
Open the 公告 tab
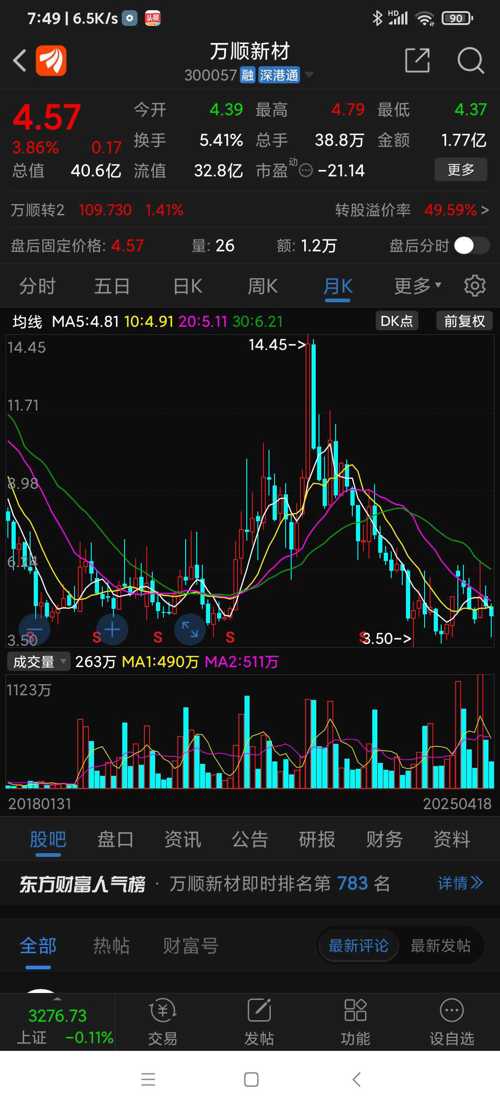[250, 840]
